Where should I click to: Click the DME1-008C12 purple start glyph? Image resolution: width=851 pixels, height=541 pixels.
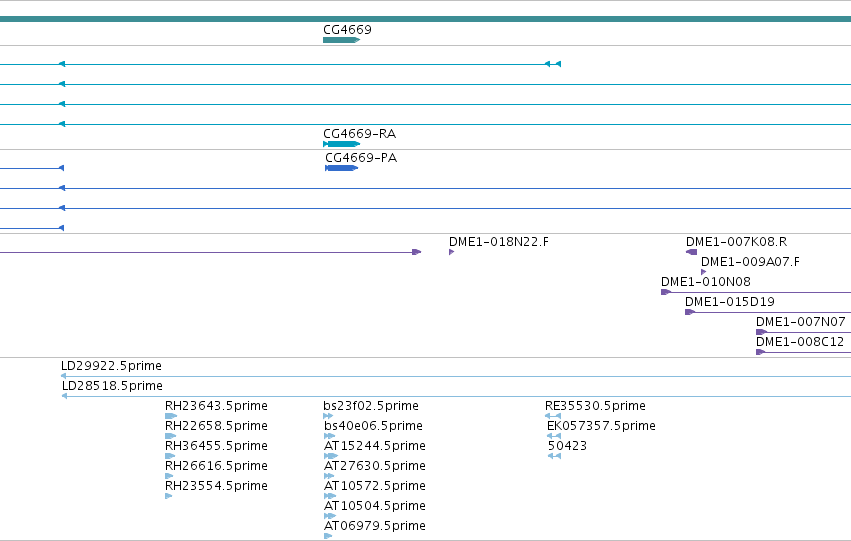(x=760, y=352)
